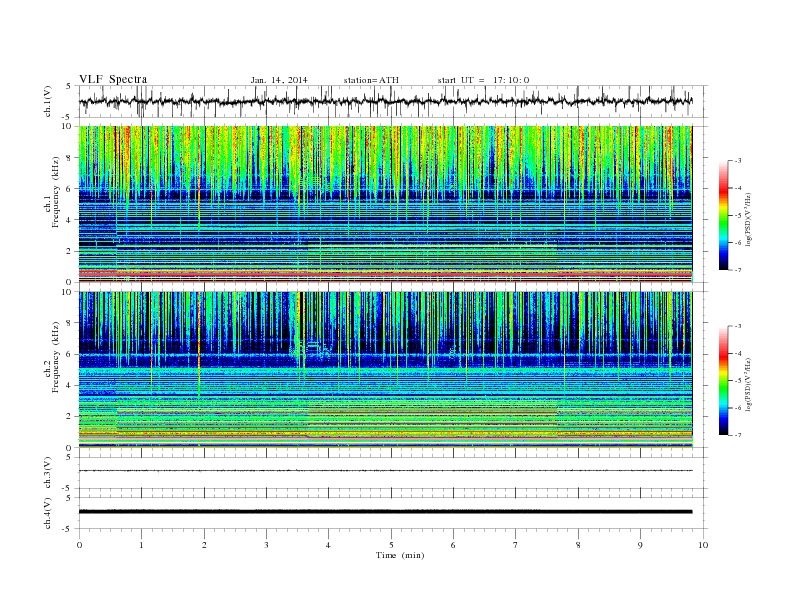Click the "-5" tick of ch.2 colorbar
The height and width of the screenshot is (612, 792).
tap(737, 380)
